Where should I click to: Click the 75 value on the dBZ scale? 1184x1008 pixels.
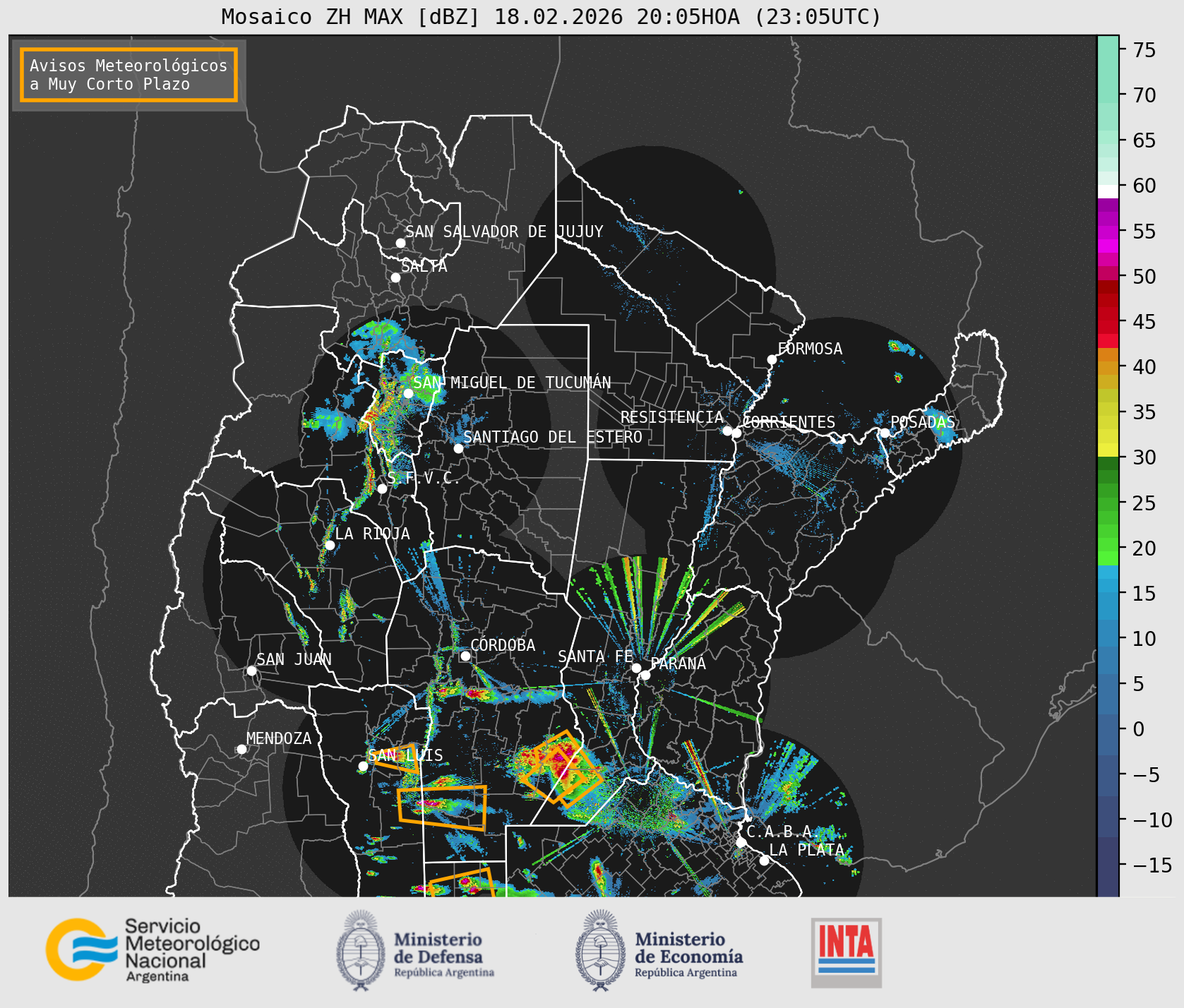pos(1144,50)
